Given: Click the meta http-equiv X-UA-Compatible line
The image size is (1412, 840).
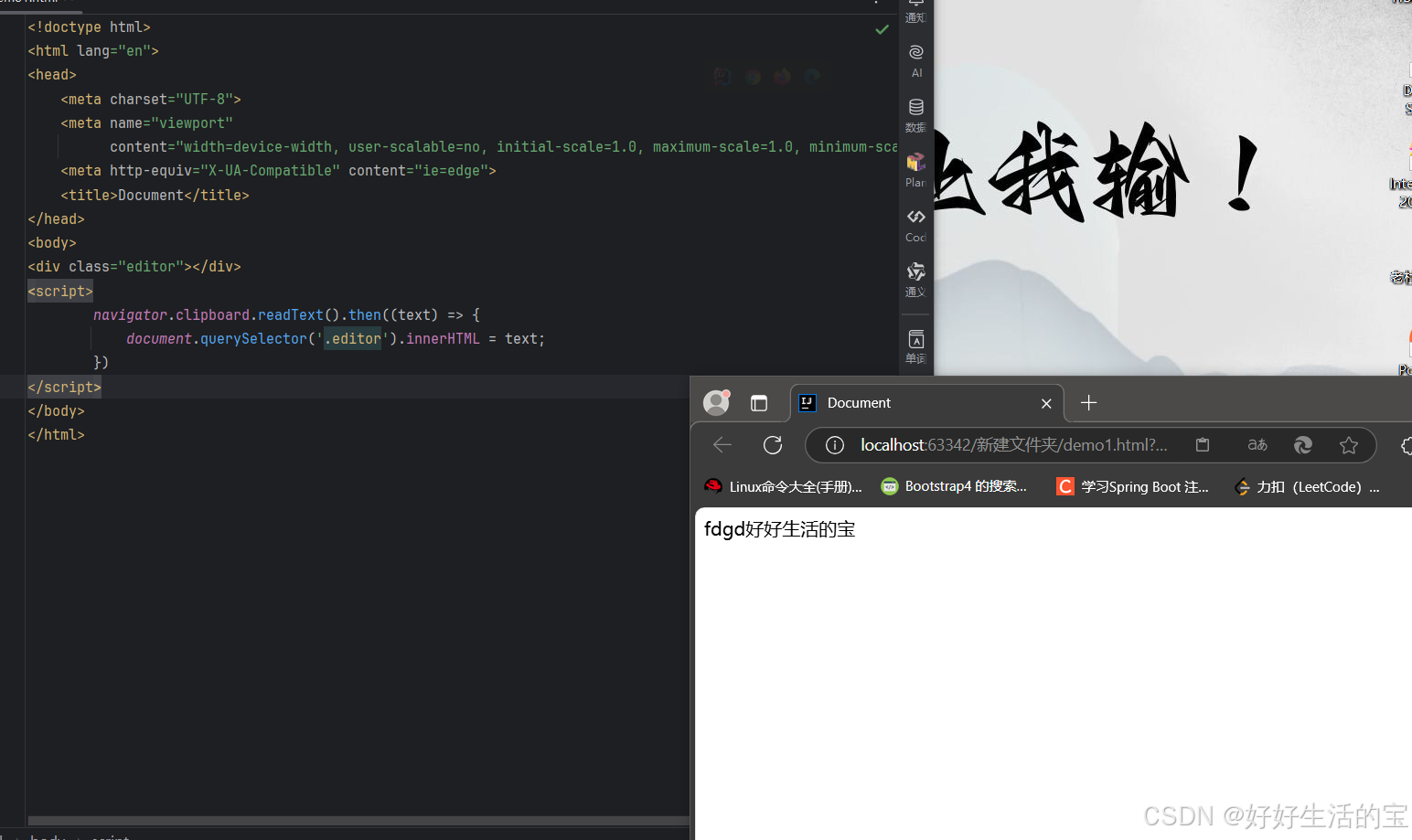Looking at the screenshot, I should (x=278, y=170).
